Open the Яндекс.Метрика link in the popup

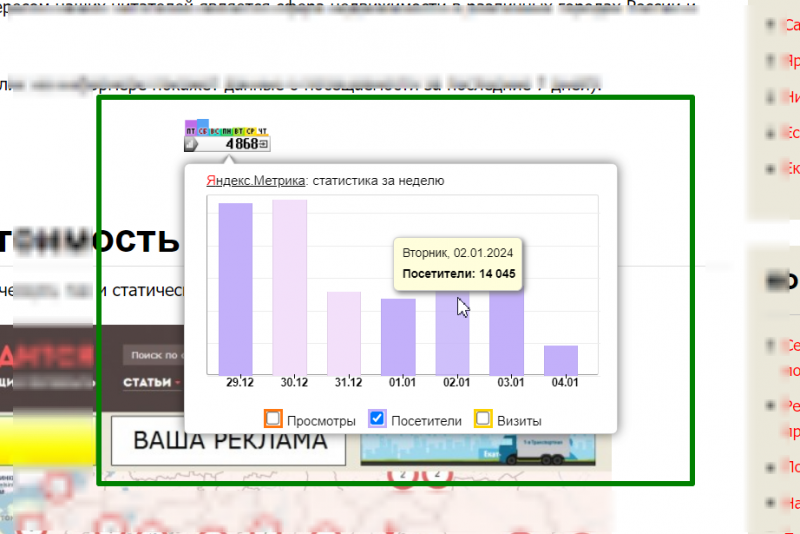(x=255, y=181)
